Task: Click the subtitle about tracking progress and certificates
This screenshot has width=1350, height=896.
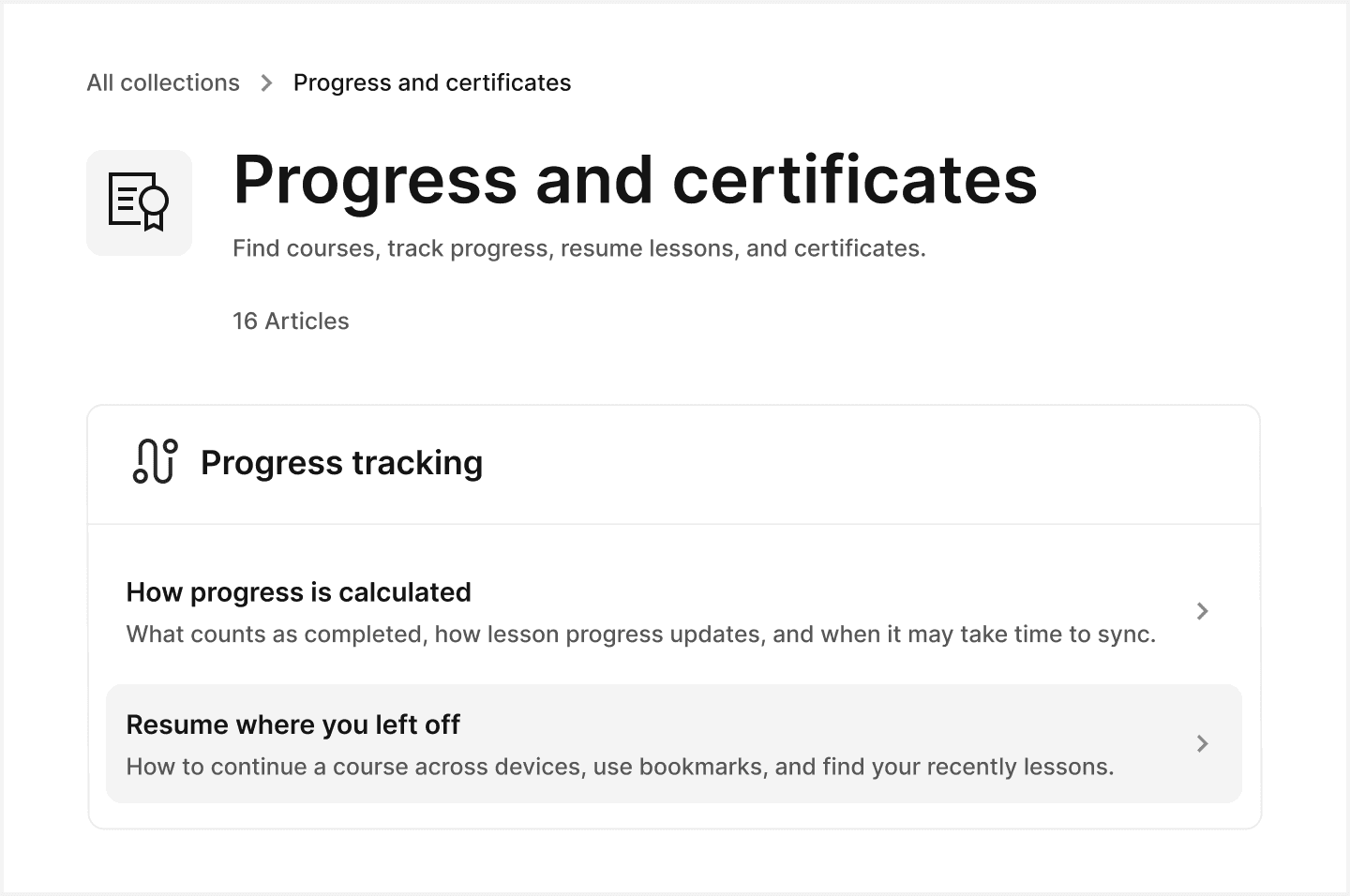Action: 578,247
